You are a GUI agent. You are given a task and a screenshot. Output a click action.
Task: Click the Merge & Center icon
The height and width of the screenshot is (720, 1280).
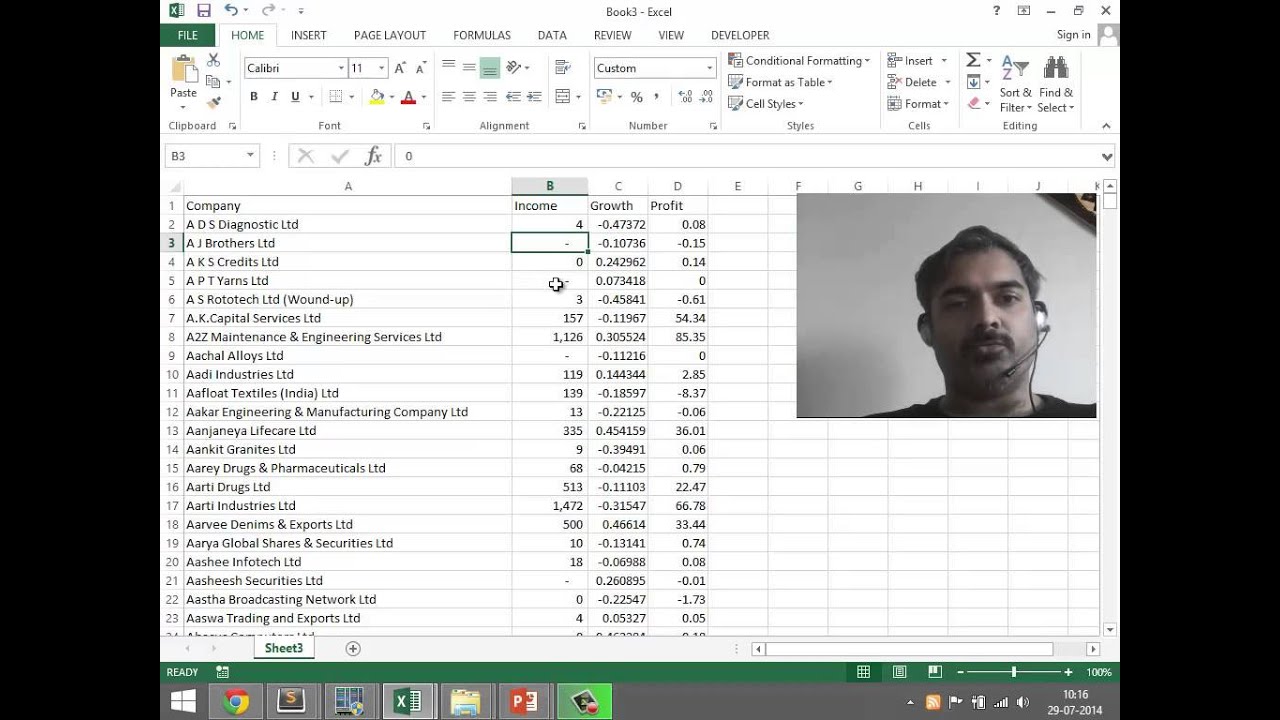563,97
